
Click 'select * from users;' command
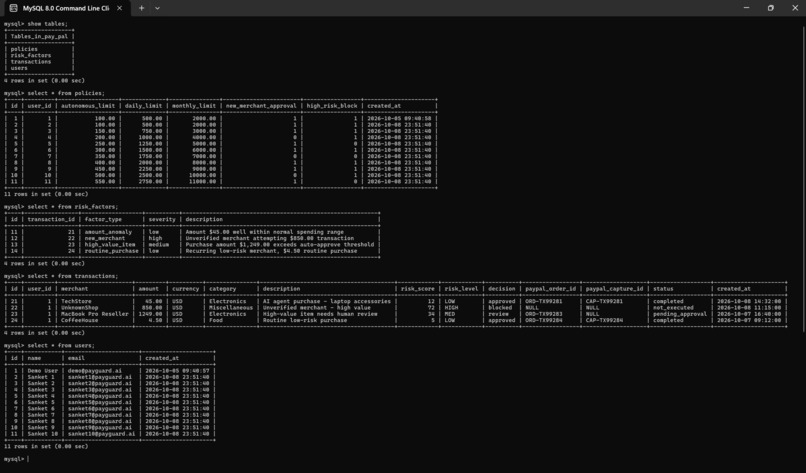[61, 345]
